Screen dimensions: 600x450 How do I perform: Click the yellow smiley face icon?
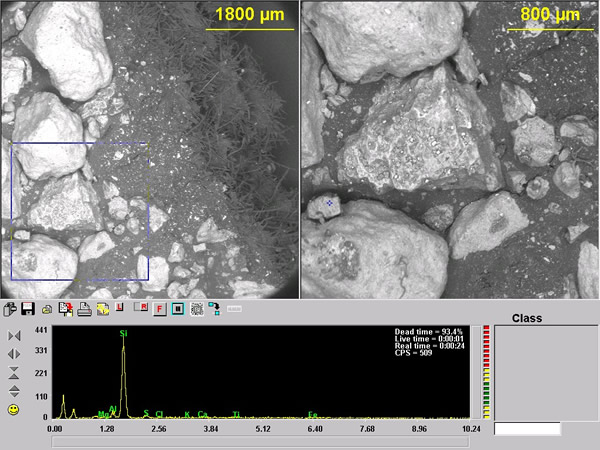[13, 410]
